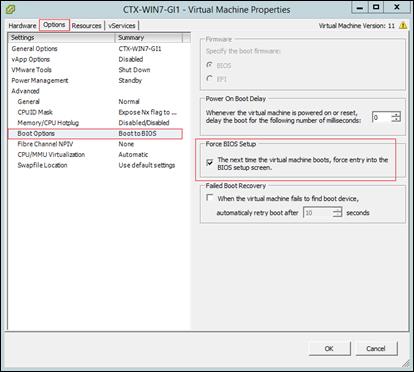Decrease retry boot seconds with the down arrow
The image size is (414, 372).
pyautogui.click(x=337, y=215)
